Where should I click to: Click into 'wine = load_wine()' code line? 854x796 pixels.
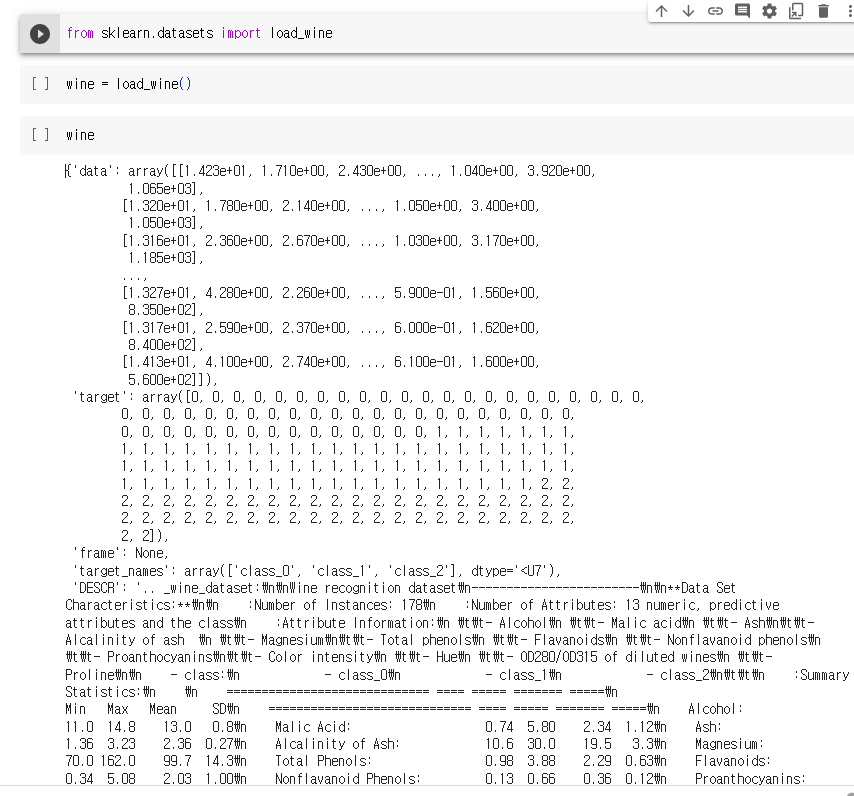[x=129, y=84]
